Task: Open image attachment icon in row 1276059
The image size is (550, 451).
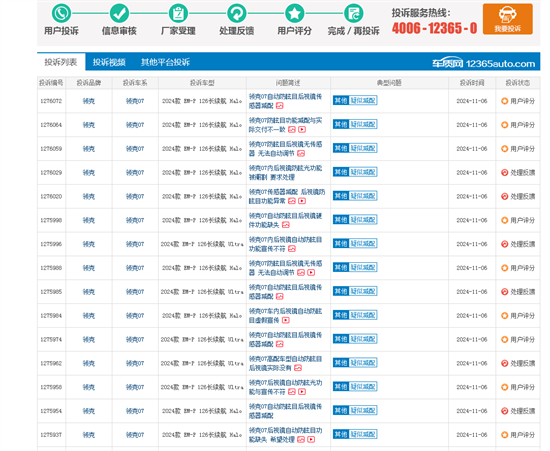Action: click(x=301, y=153)
